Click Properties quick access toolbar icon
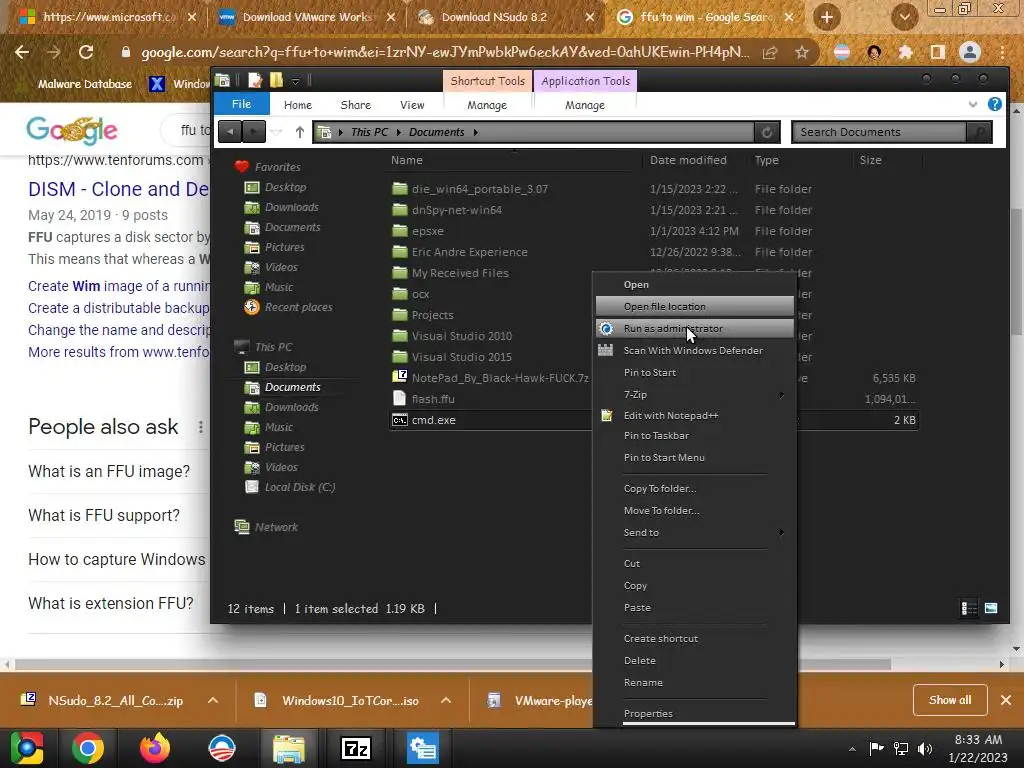This screenshot has width=1024, height=768. (x=255, y=80)
